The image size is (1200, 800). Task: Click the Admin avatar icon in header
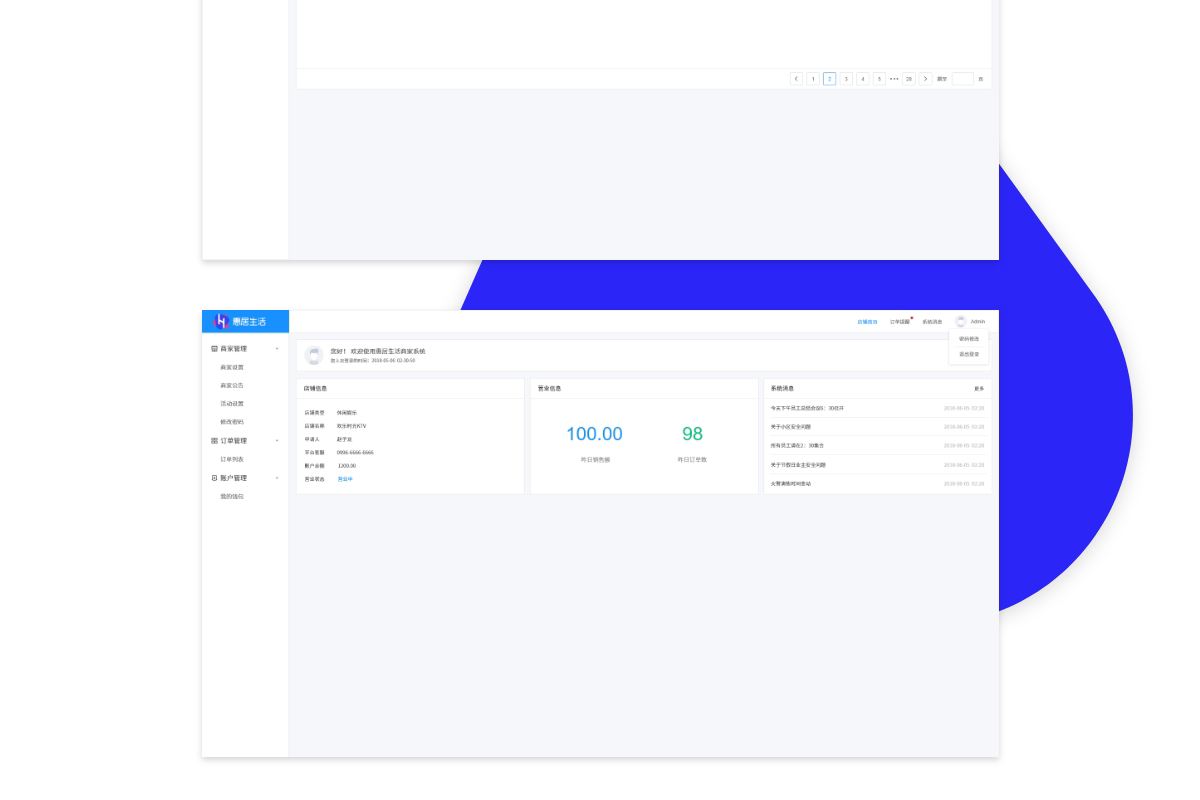[961, 322]
